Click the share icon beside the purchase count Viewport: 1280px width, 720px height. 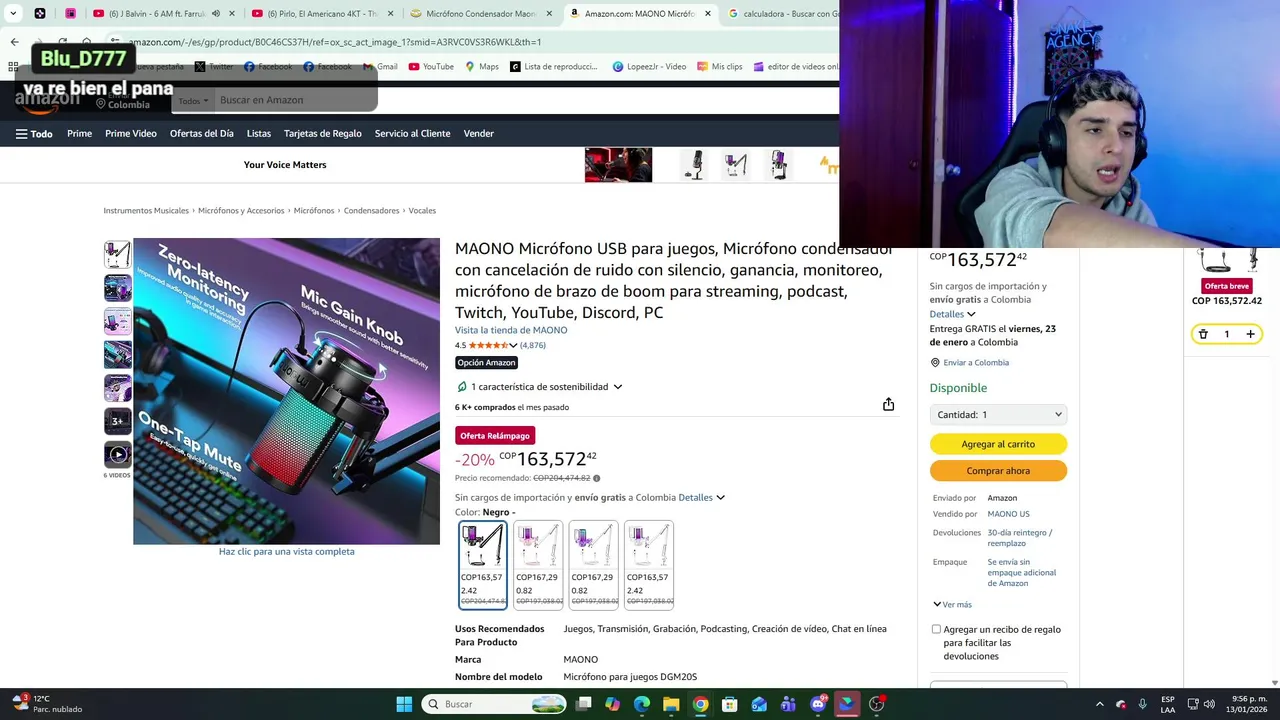point(888,404)
